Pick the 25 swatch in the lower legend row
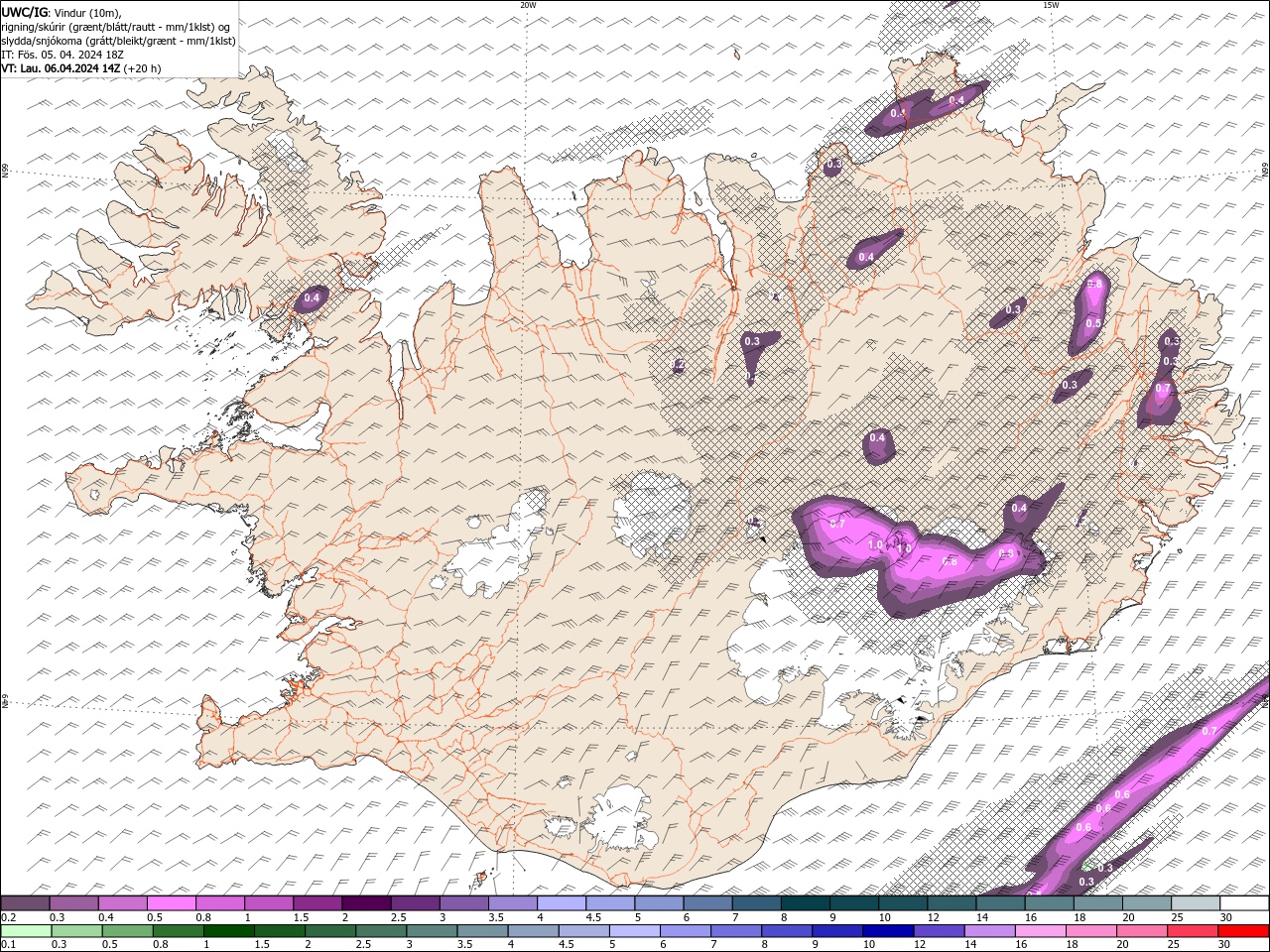Viewport: 1270px width, 952px height. click(x=1193, y=930)
